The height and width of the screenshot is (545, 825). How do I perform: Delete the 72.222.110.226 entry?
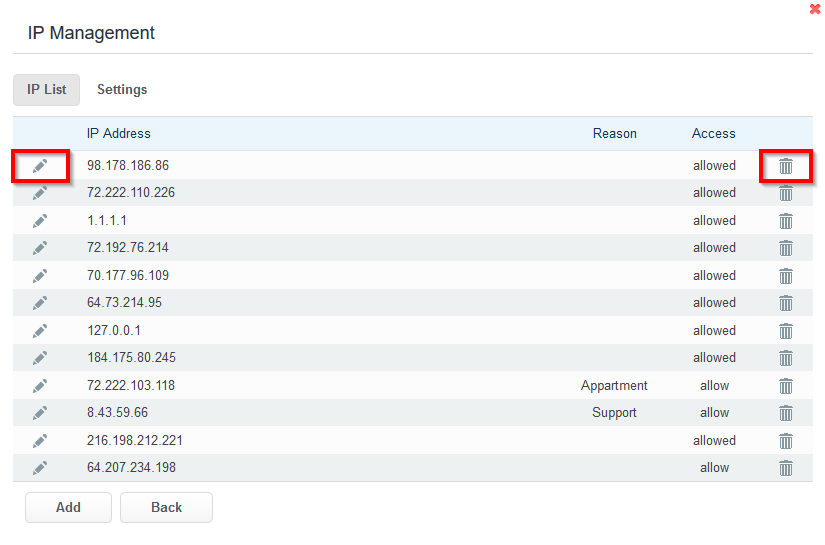coord(786,193)
